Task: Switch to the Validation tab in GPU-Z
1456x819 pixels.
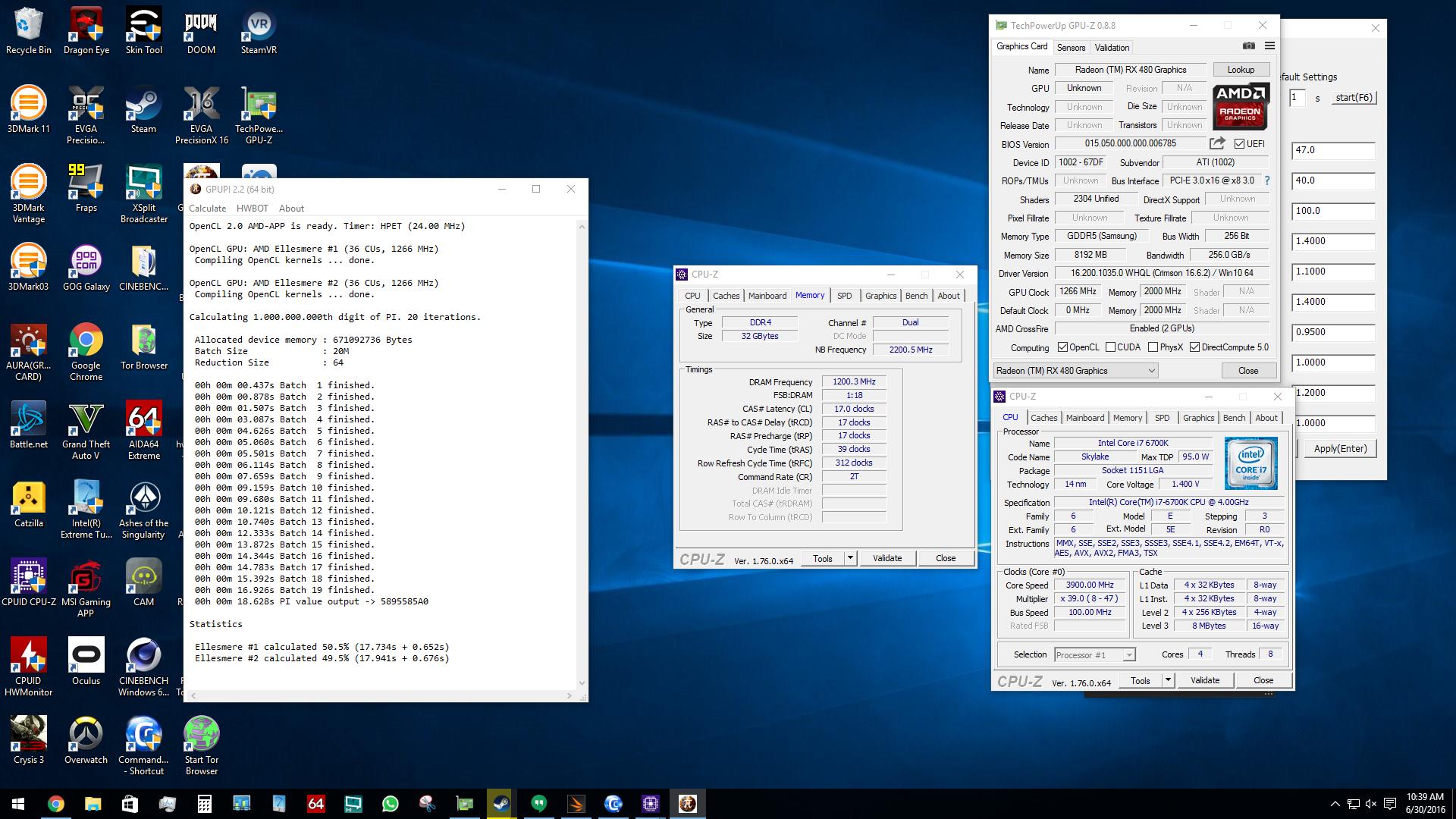Action: [1112, 47]
